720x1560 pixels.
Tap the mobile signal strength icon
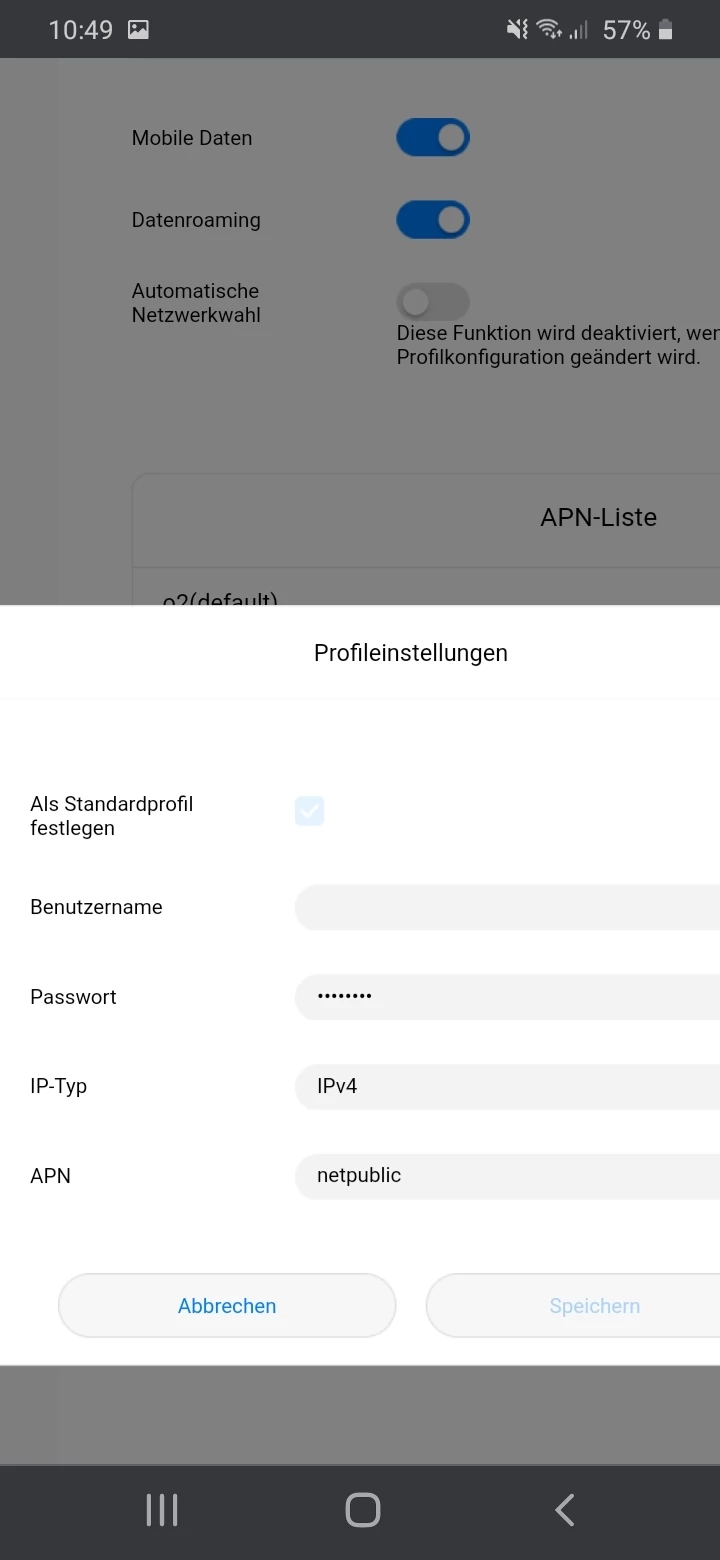tap(579, 30)
